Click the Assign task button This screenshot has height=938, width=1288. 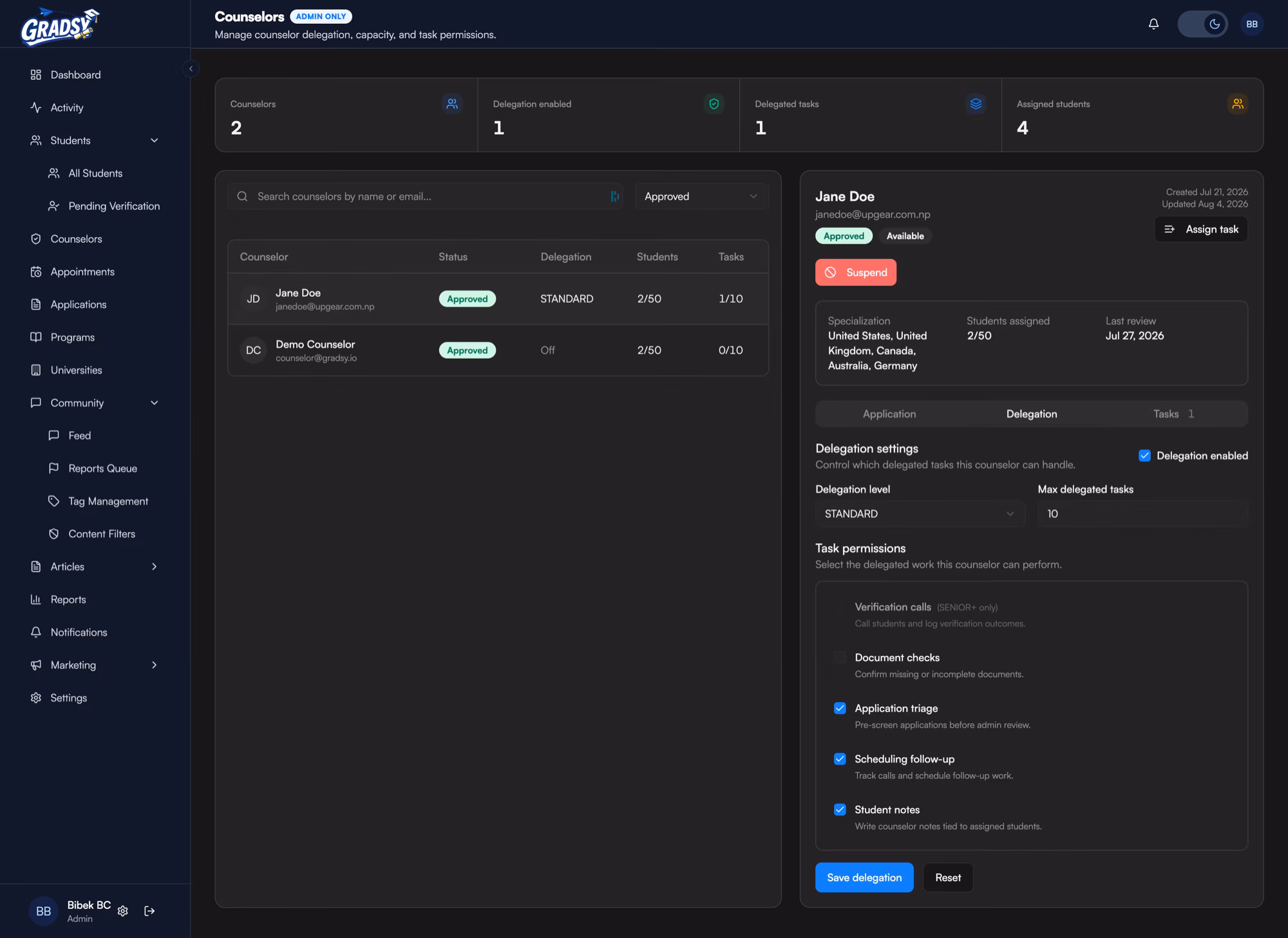[x=1201, y=229]
